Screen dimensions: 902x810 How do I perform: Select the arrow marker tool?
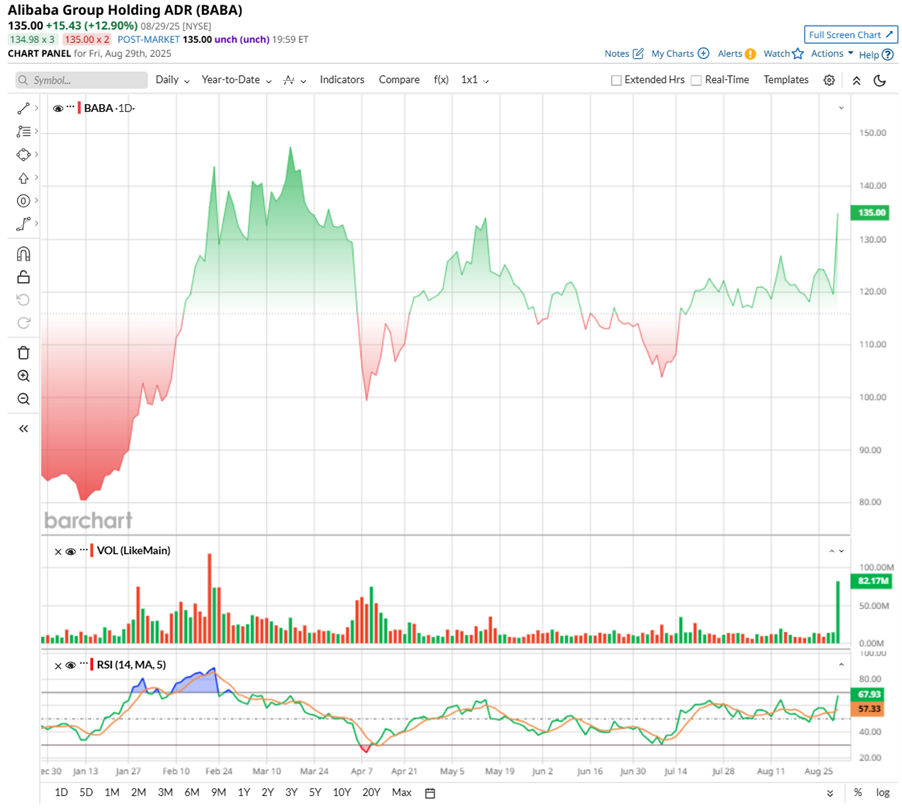click(23, 178)
